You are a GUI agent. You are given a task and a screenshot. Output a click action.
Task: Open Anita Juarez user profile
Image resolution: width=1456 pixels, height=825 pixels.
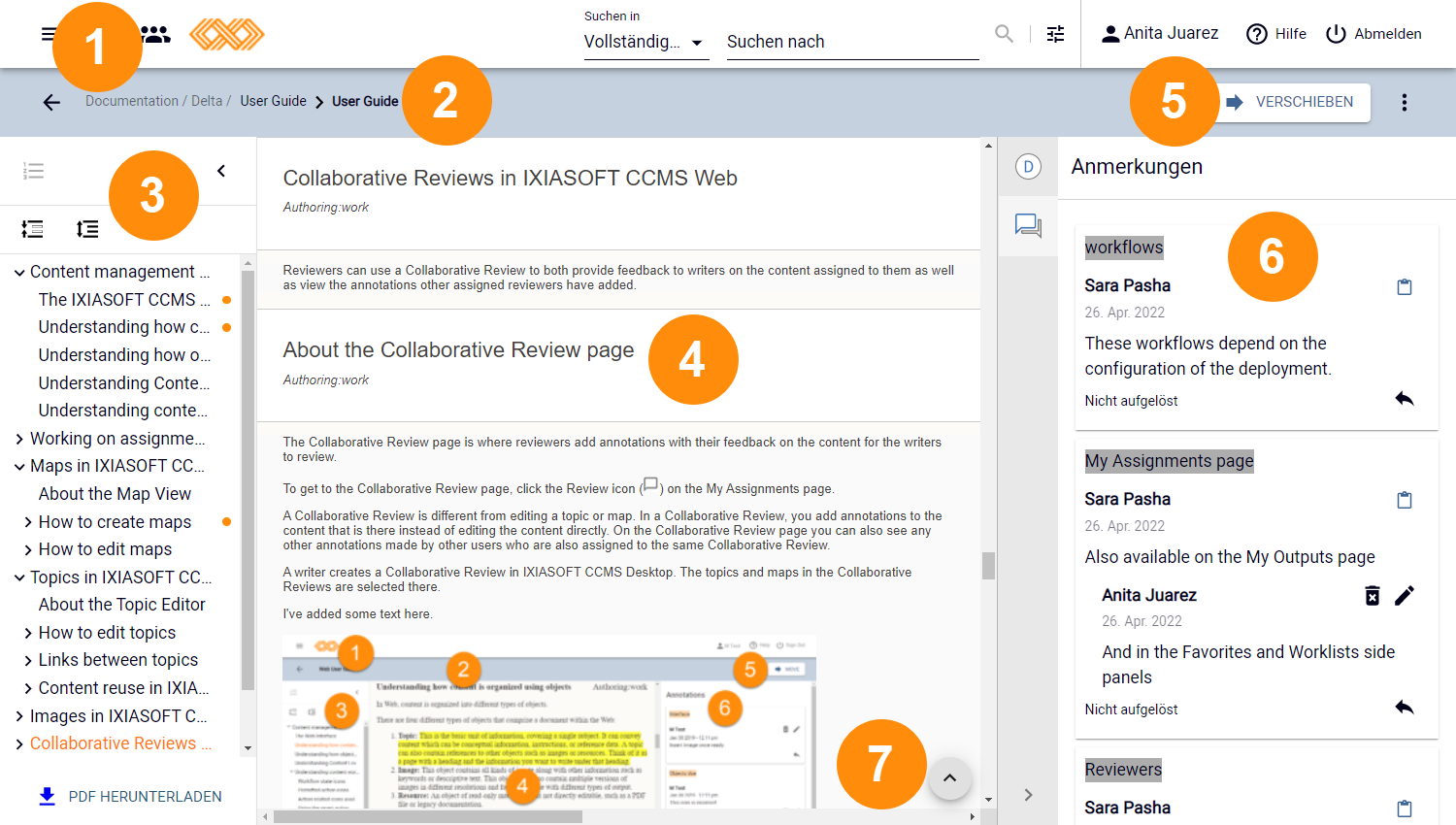tap(1160, 34)
